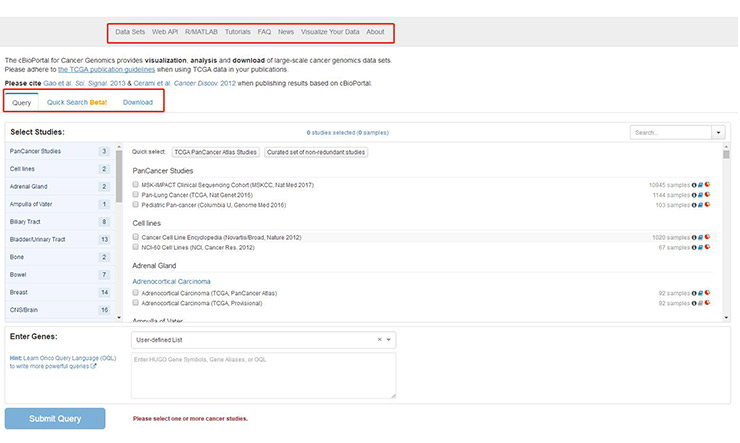The height and width of the screenshot is (443, 740).
Task: Open Cerami et al. Cancer Discov. 2012 citation
Action: [185, 84]
